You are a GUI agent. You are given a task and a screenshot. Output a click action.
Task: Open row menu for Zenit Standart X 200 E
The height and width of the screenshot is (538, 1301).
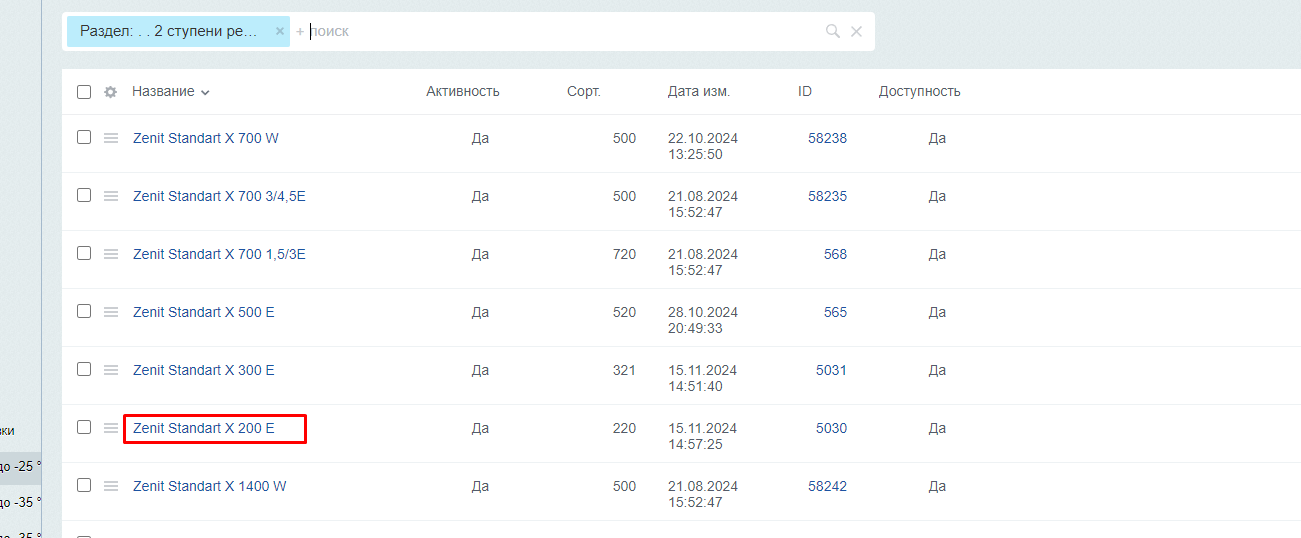pos(111,428)
